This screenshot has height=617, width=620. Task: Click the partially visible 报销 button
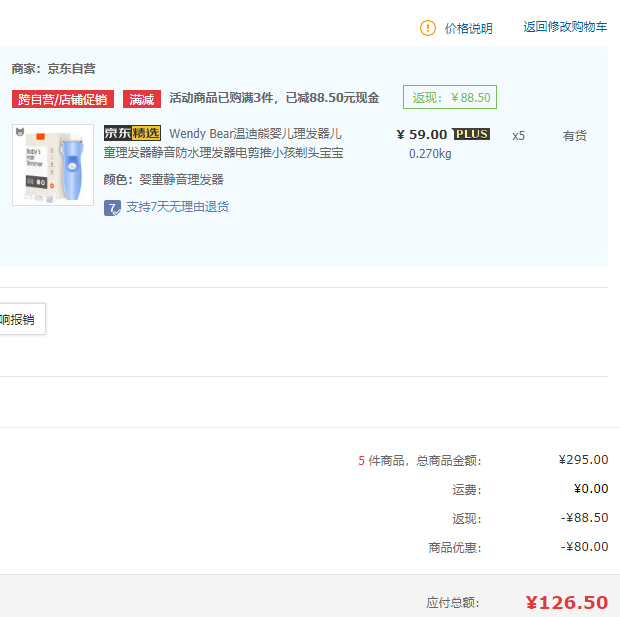point(22,319)
